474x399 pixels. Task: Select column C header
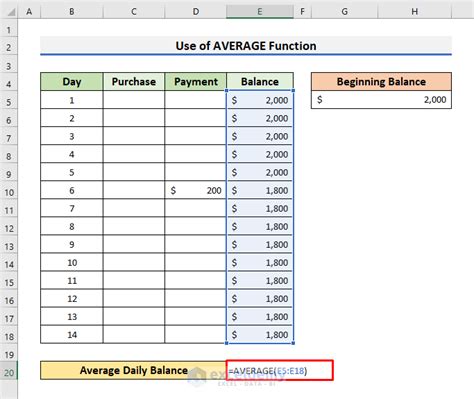(x=134, y=12)
